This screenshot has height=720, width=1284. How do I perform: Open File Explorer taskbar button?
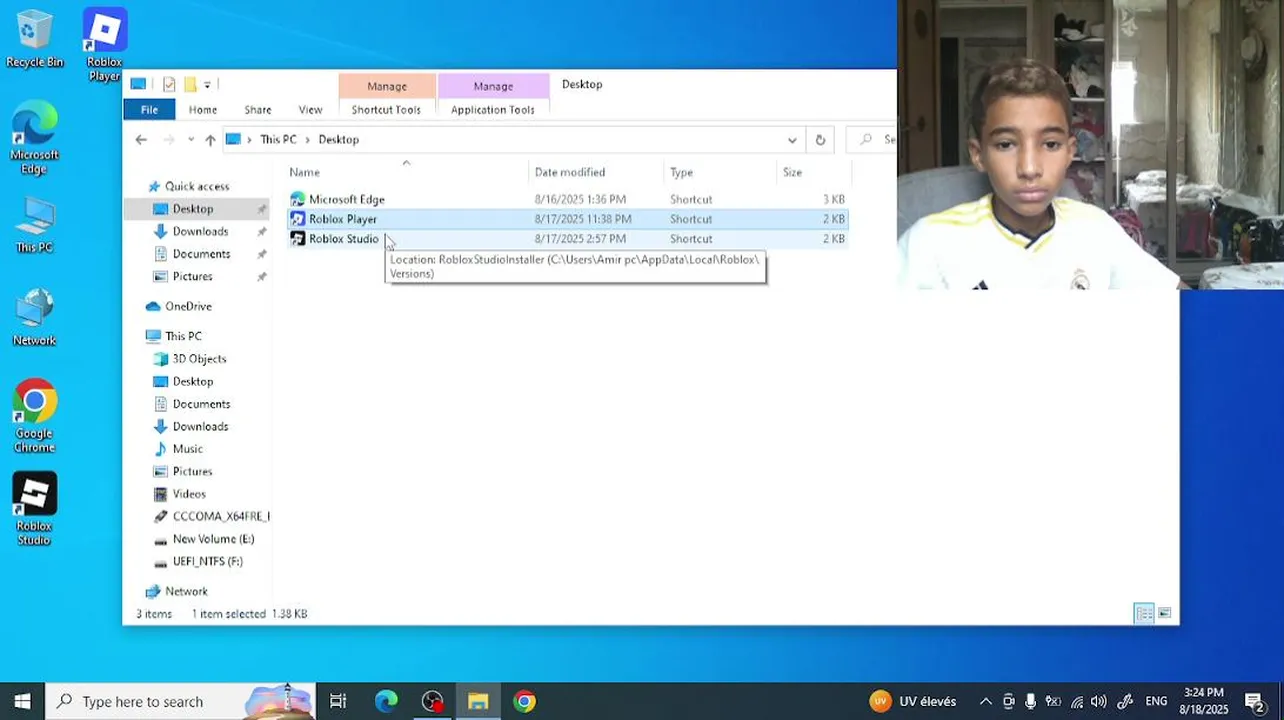click(478, 702)
